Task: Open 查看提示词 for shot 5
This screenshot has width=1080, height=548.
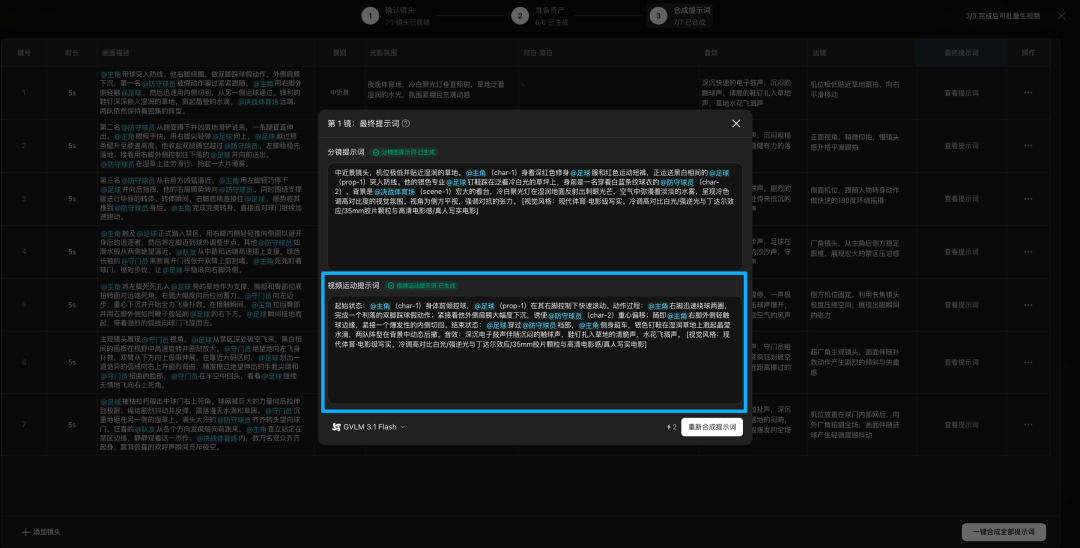Action: click(961, 304)
